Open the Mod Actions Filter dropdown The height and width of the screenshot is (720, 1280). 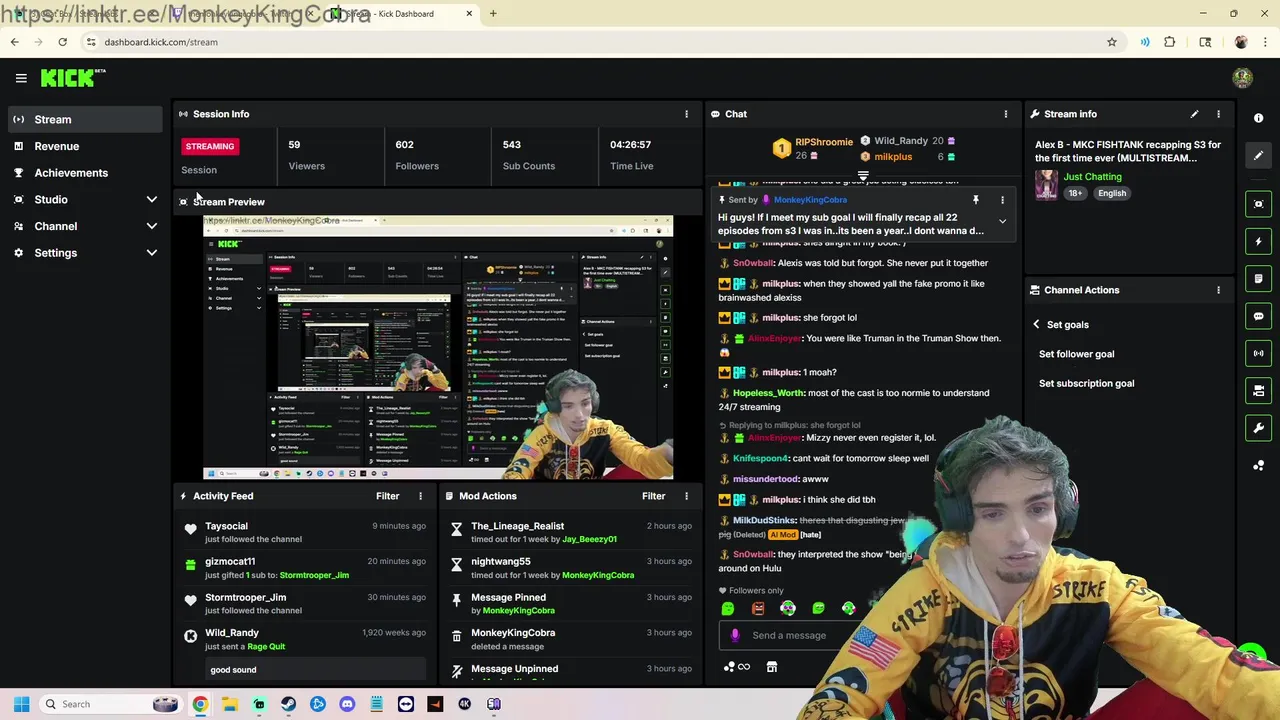point(653,496)
